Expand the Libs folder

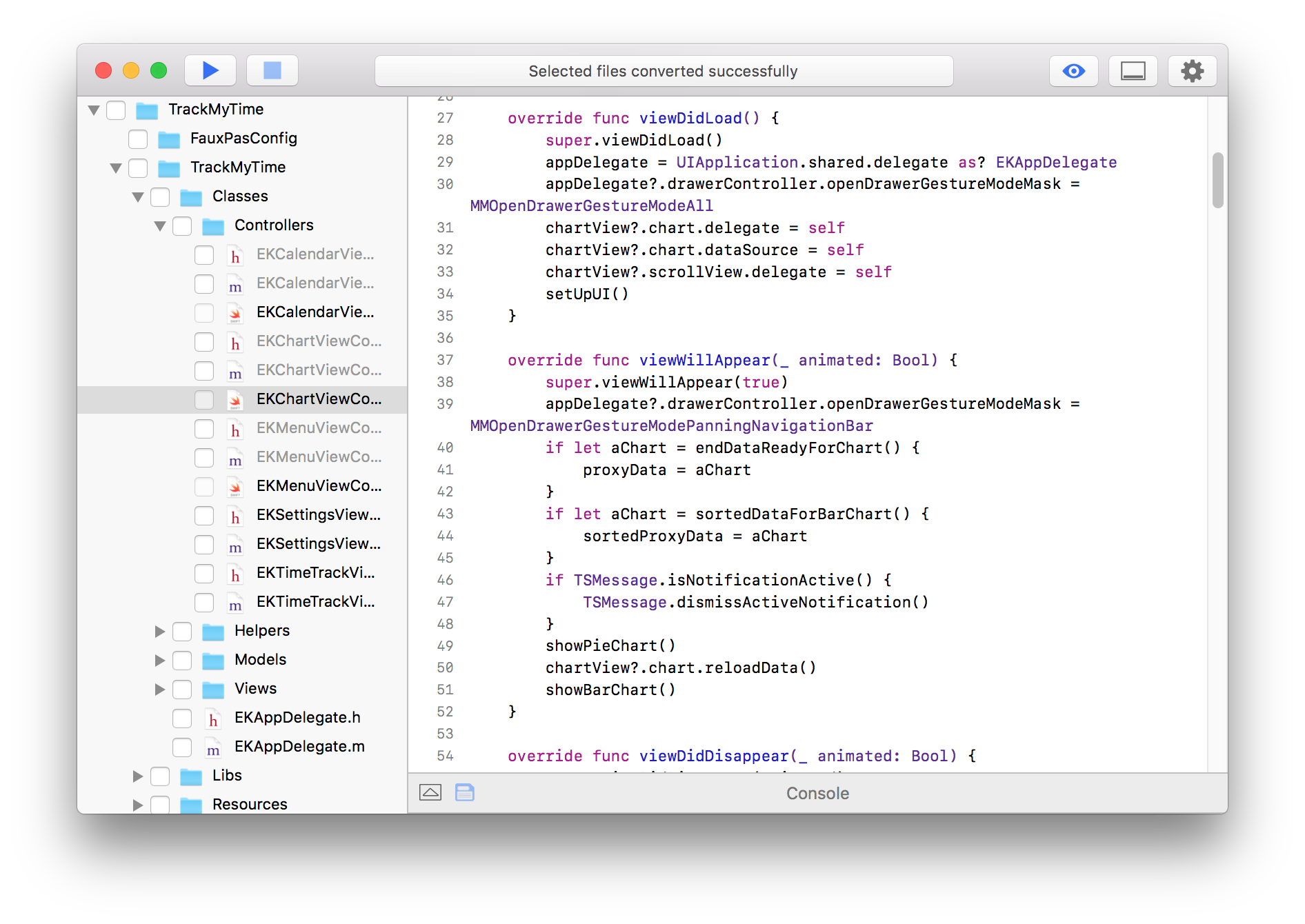138,776
